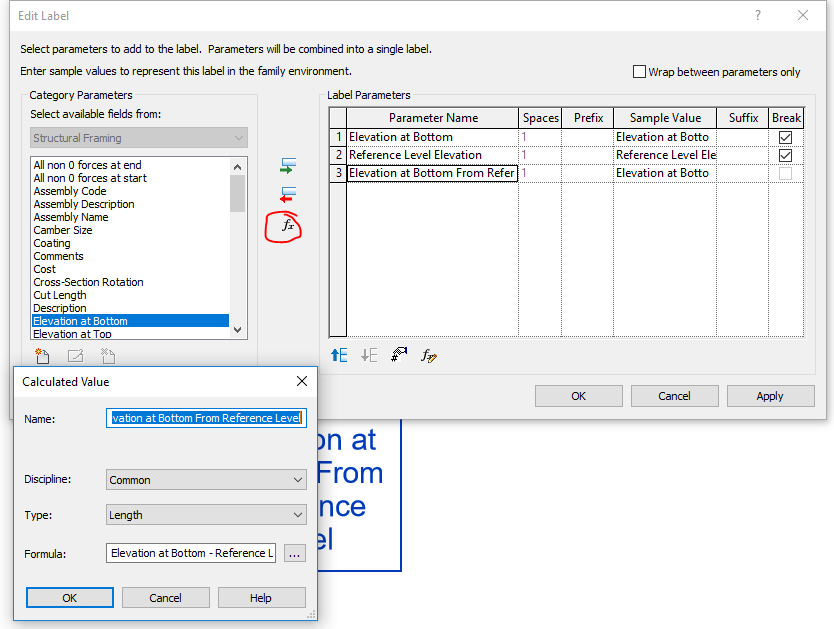834x629 pixels.
Task: Click Suffix cell for Elevation at Bottom row
Action: click(743, 137)
